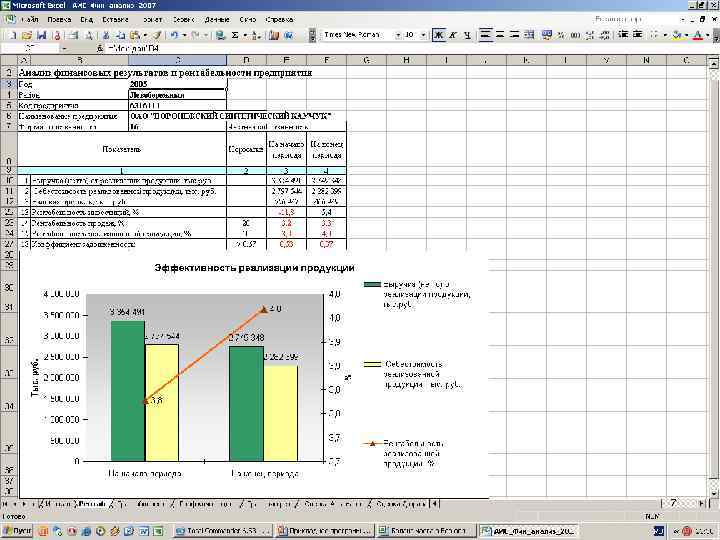Viewport: 720px width, 540px height.
Task: Switch to Total Commander in taskbar
Action: (224, 531)
